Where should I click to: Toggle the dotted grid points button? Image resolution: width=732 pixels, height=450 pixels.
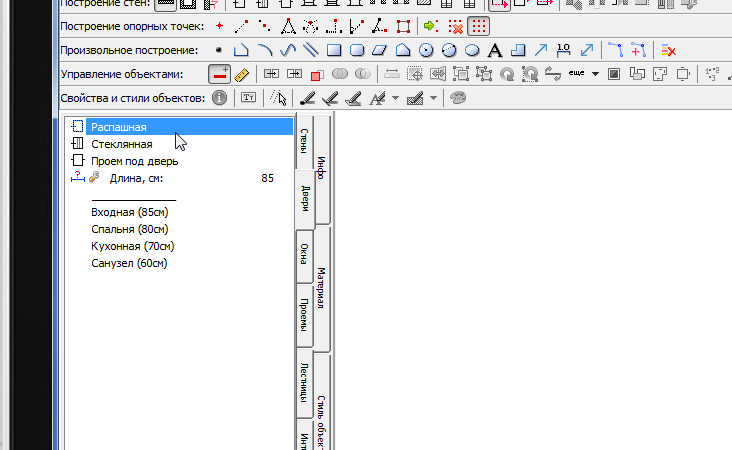[479, 26]
